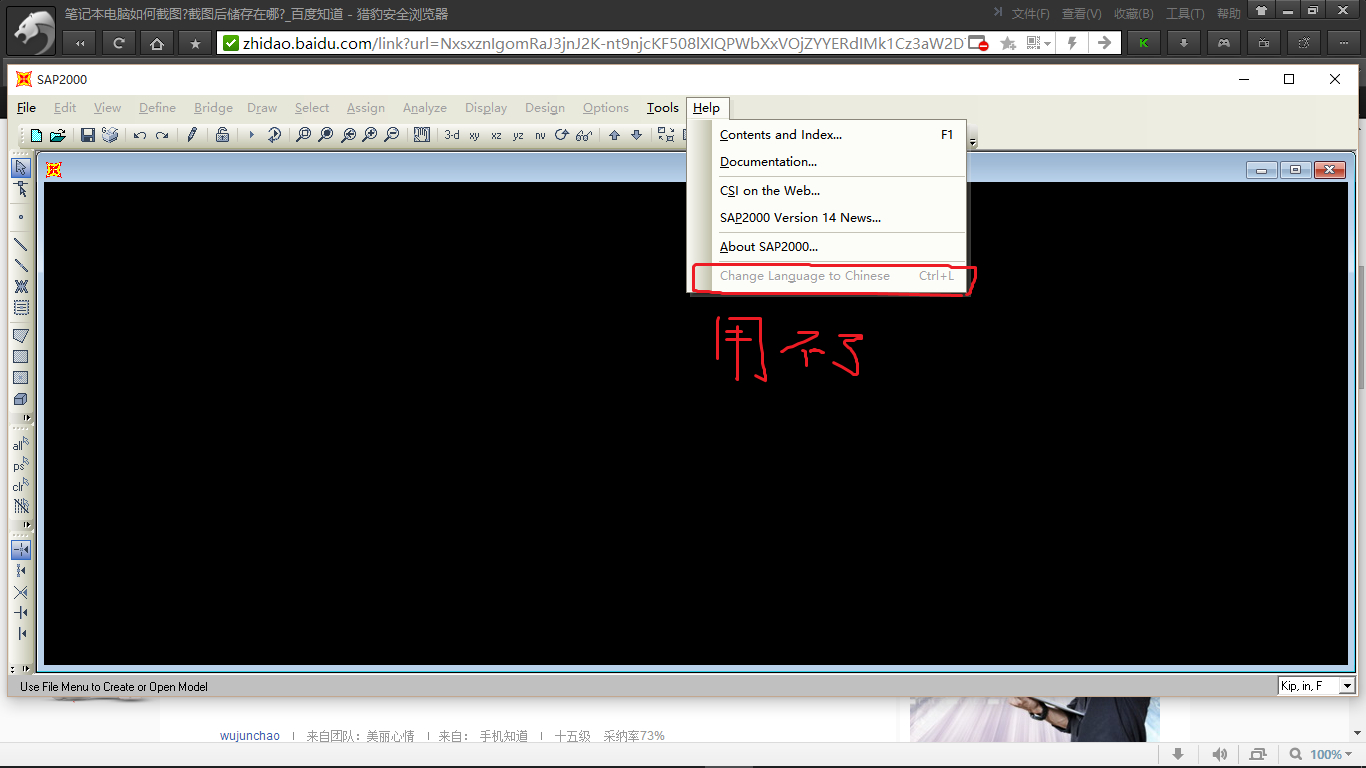Click the perspective glasses toggle icon
Image resolution: width=1366 pixels, height=768 pixels.
[x=584, y=135]
